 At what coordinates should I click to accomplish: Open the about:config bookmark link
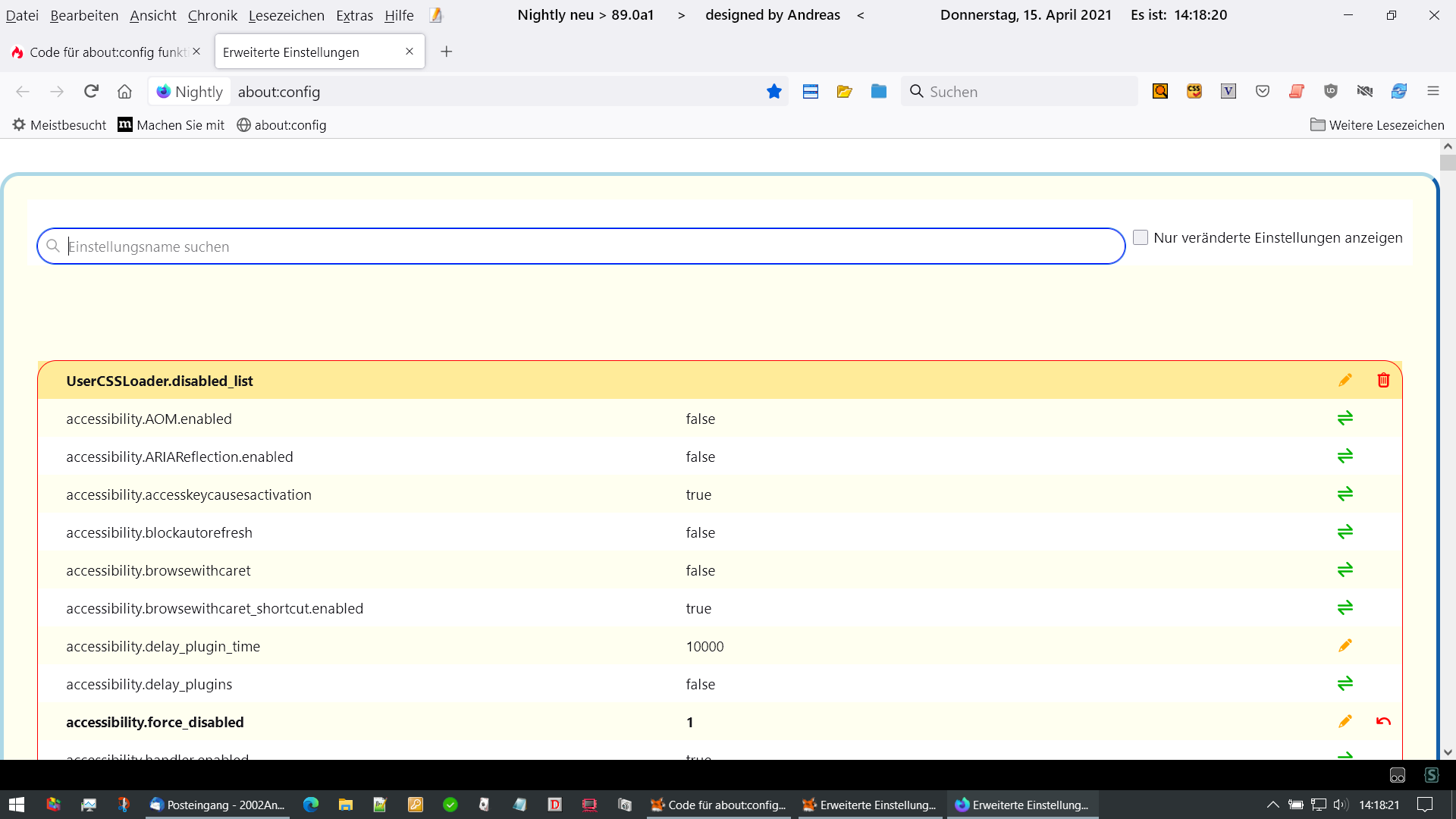click(x=281, y=125)
